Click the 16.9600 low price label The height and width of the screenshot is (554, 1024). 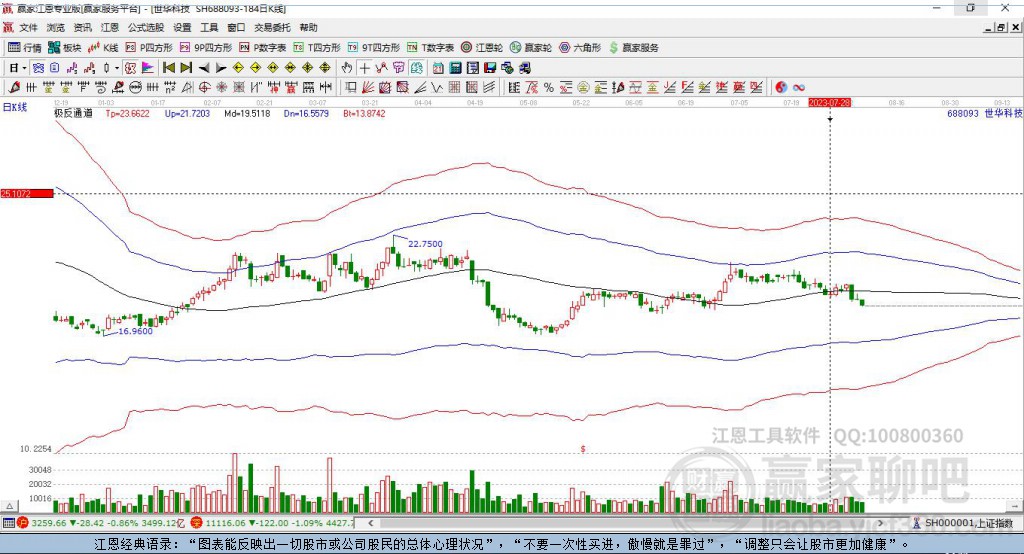click(136, 331)
